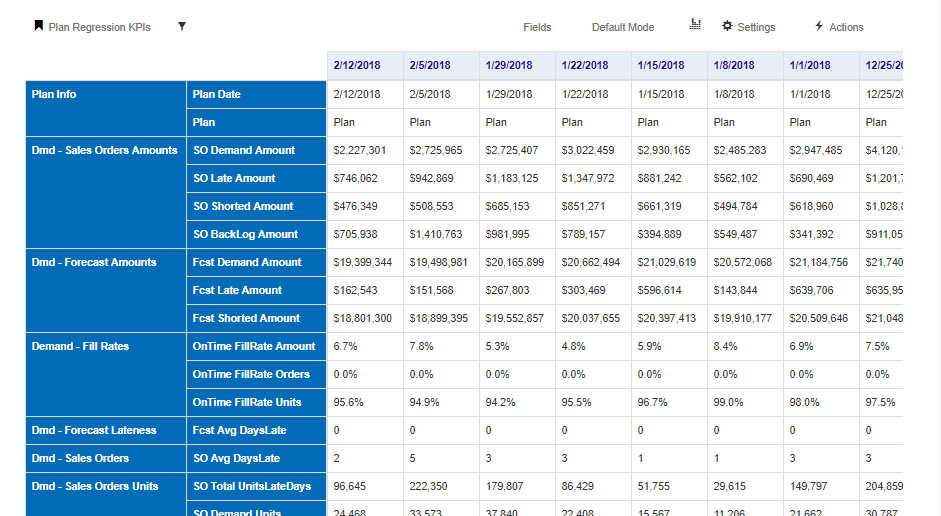Select the 2/12/2018 column header
The height and width of the screenshot is (516, 941).
[357, 65]
